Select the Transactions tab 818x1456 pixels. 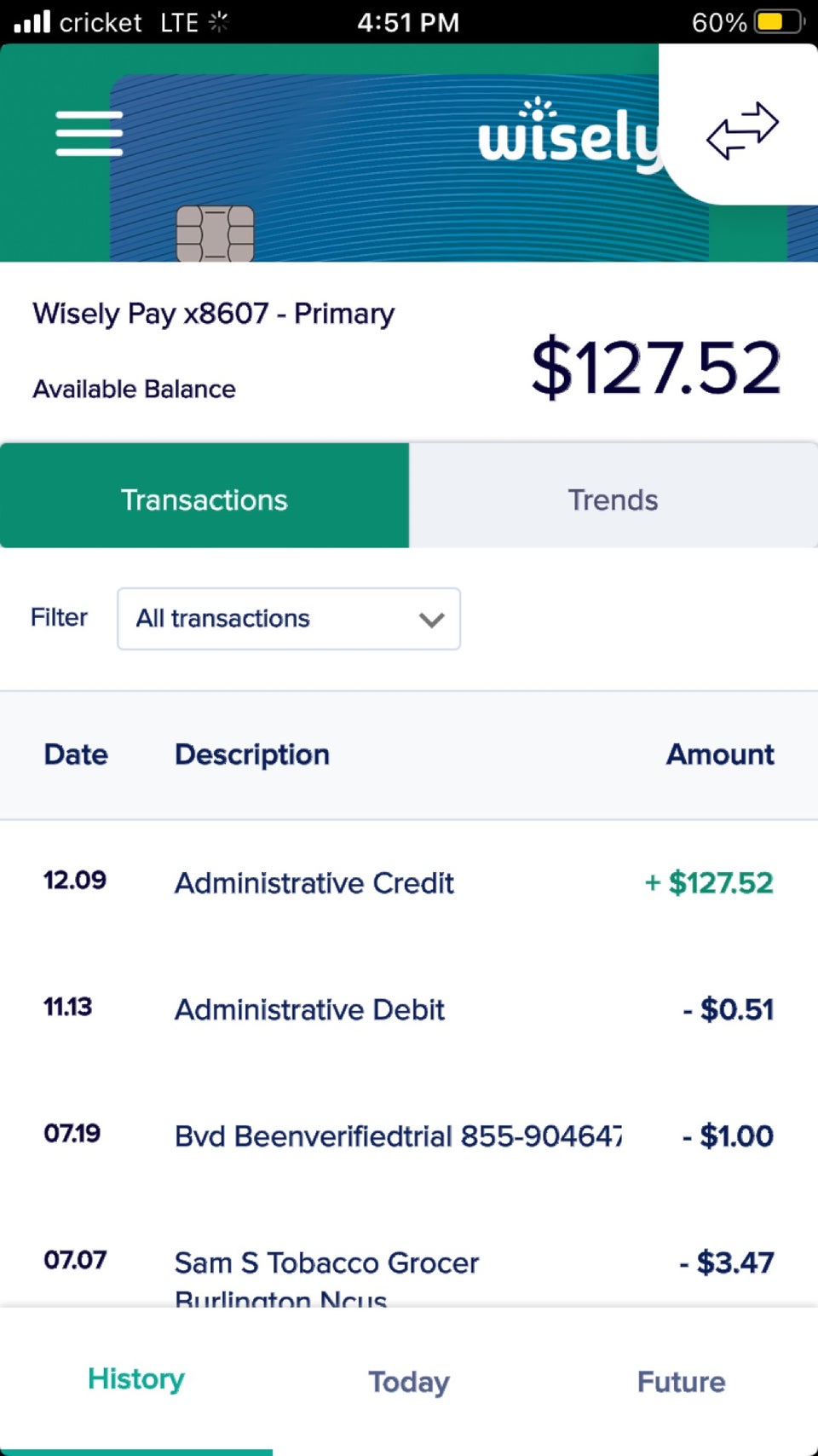pos(204,500)
